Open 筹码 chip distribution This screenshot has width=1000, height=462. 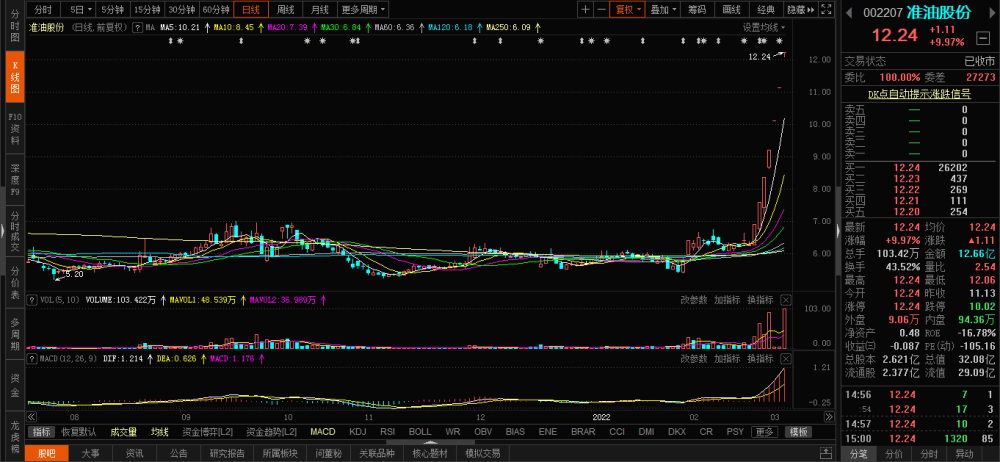pos(698,10)
